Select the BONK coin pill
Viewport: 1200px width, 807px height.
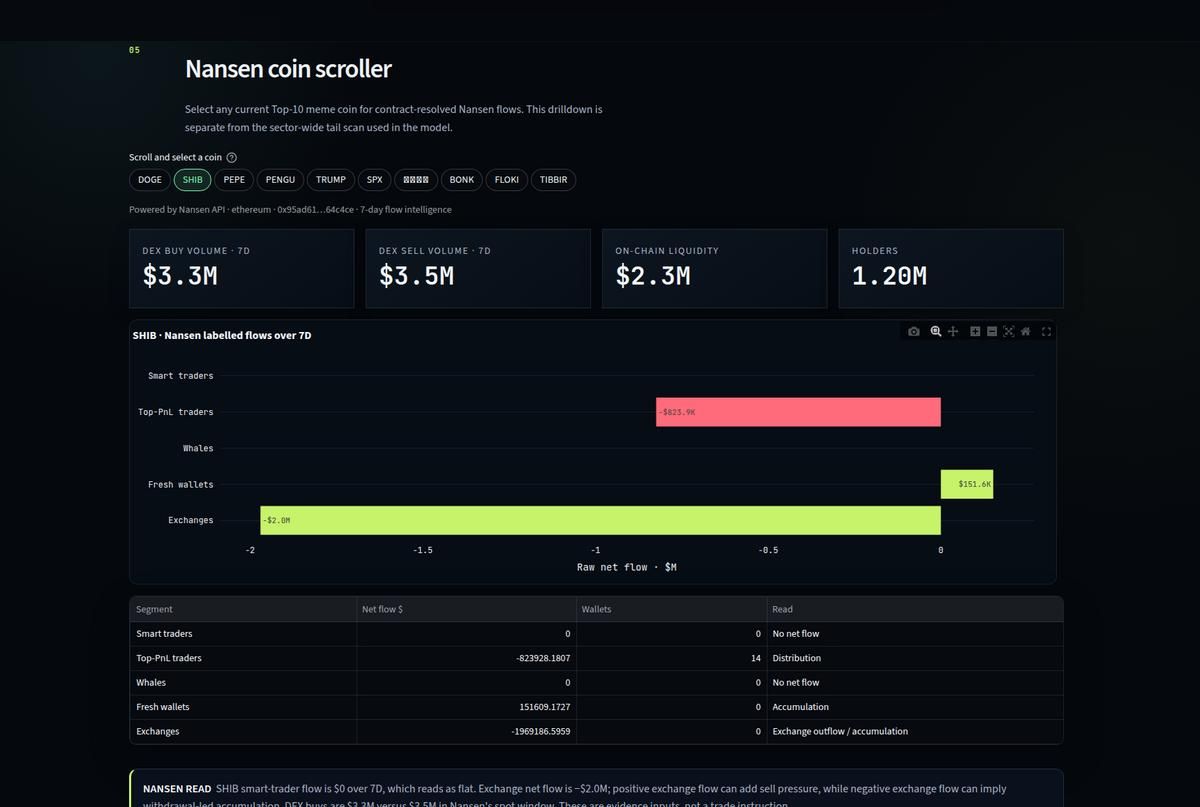pyautogui.click(x=461, y=180)
